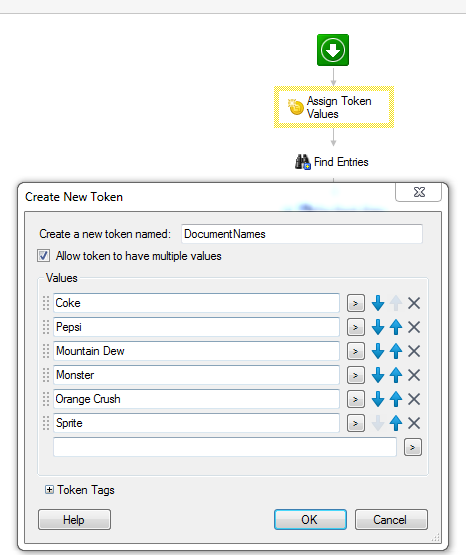This screenshot has height=555, width=466.
Task: Open token menu for the empty value field
Action: 413,447
